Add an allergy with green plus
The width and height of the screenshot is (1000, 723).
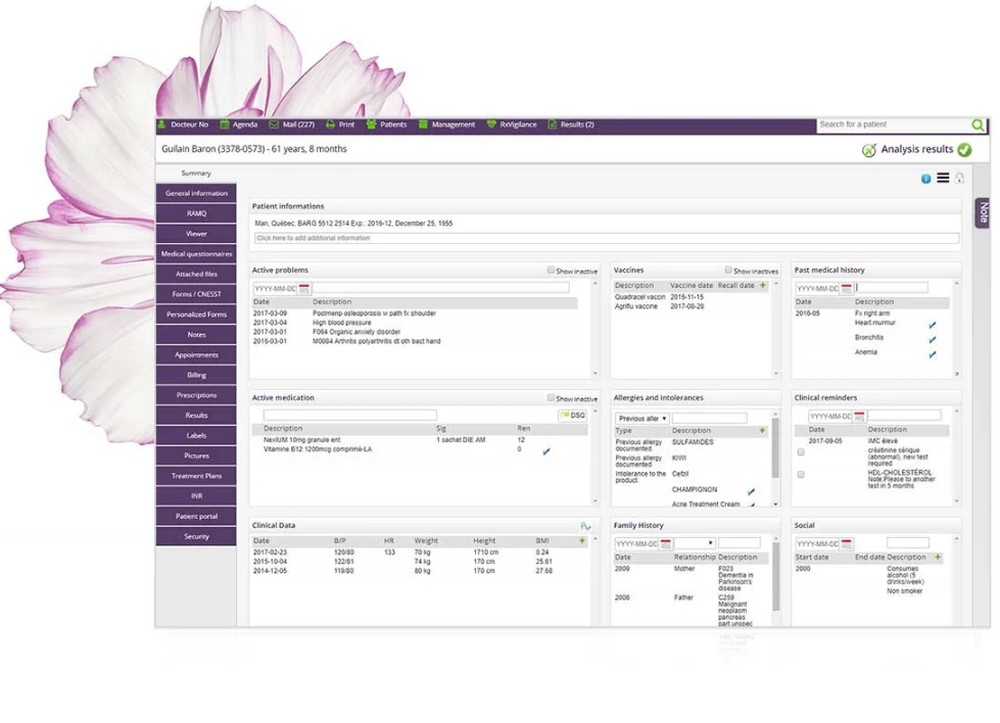(x=762, y=430)
